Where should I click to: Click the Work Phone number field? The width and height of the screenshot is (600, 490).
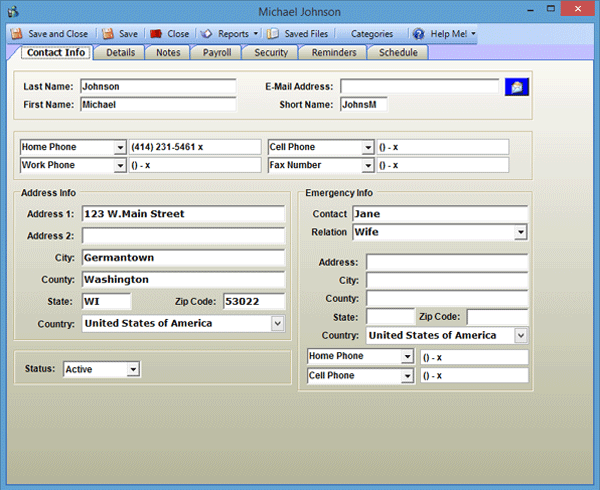pyautogui.click(x=195, y=165)
